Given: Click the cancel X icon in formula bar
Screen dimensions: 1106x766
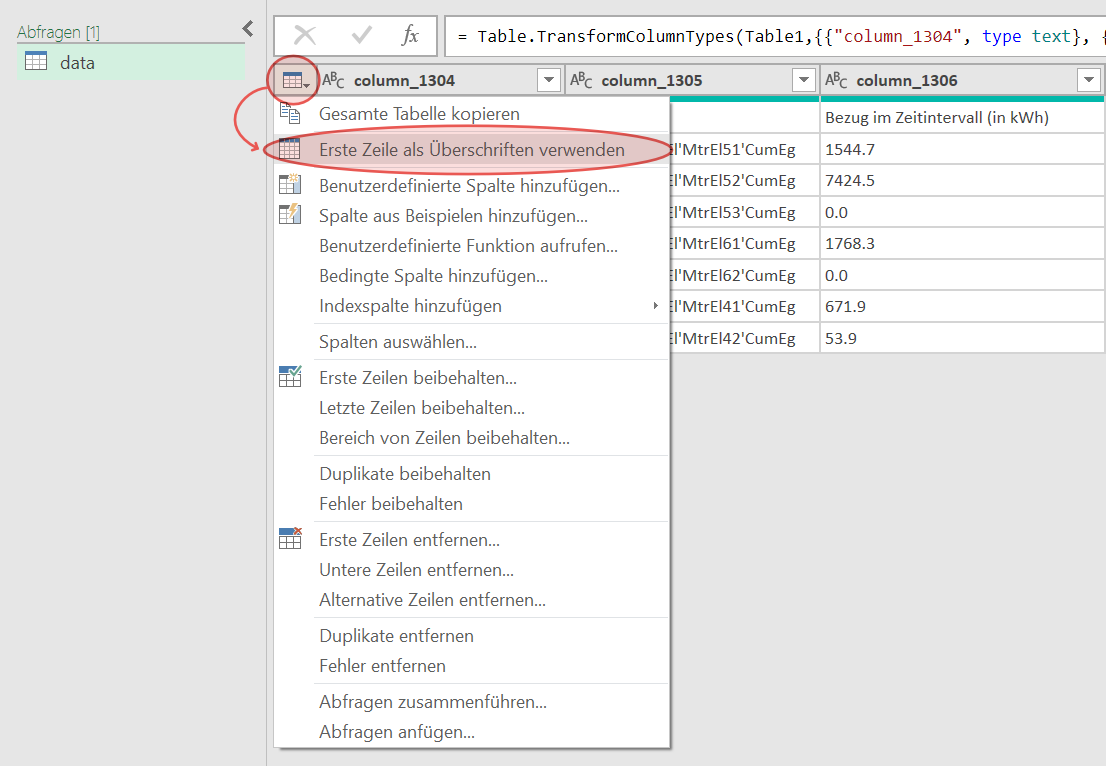Looking at the screenshot, I should (x=305, y=35).
